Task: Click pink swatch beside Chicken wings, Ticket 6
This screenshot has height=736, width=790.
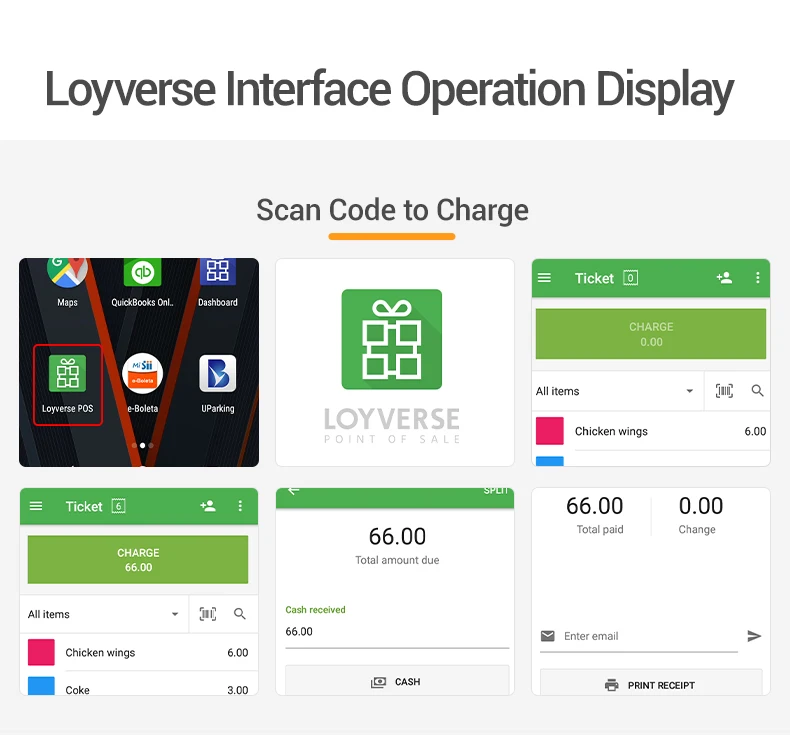Action: [x=41, y=652]
